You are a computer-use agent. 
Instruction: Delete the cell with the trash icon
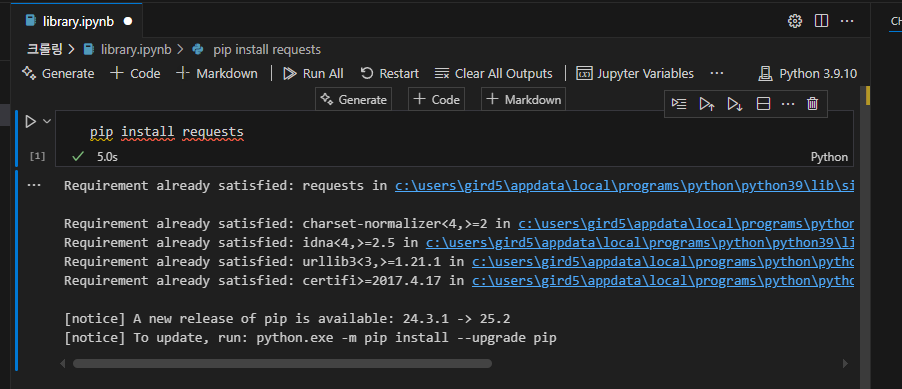(x=812, y=104)
